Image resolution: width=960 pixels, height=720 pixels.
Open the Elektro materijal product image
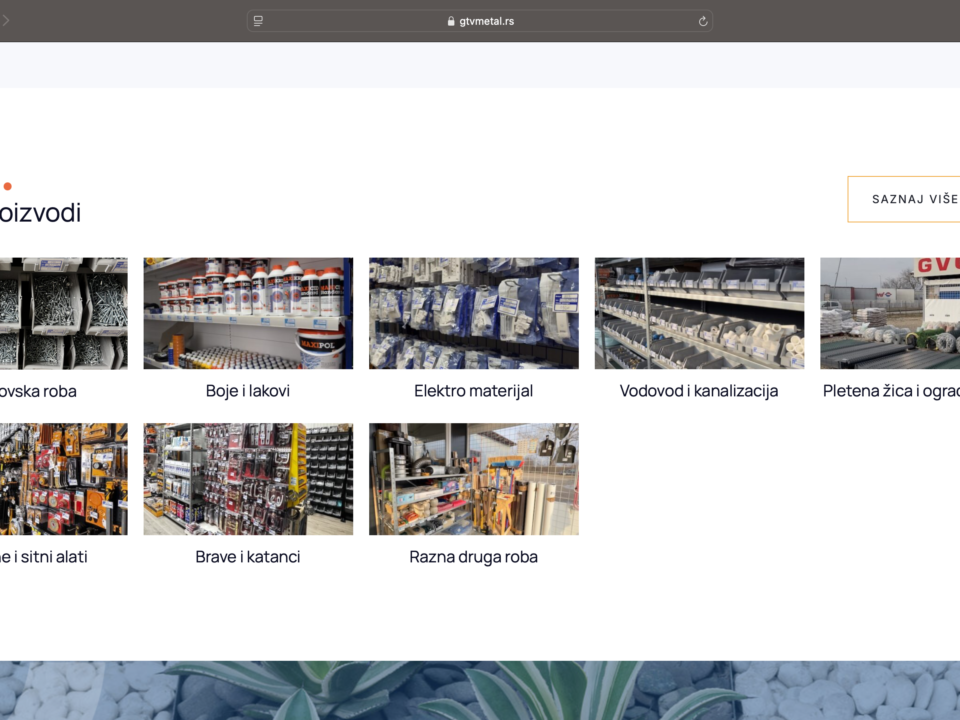(473, 313)
